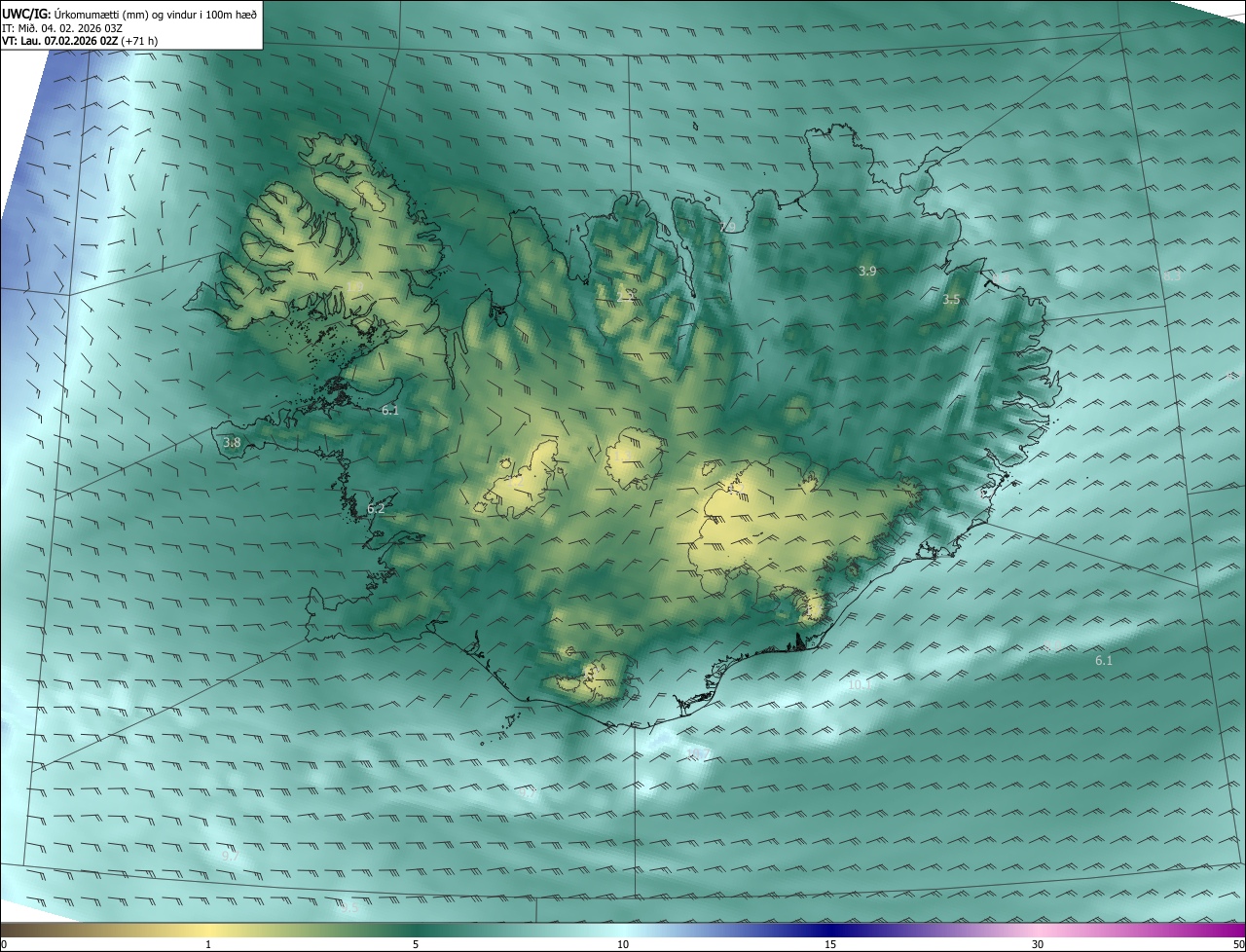The height and width of the screenshot is (952, 1246).
Task: Click the "1" tick on the color scale
Action: coord(208,944)
